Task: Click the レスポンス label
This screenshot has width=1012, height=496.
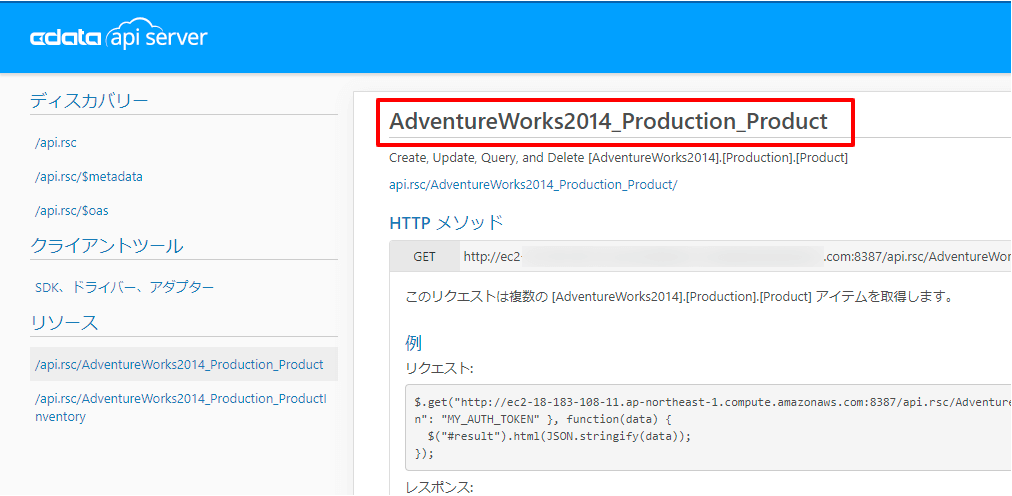Action: click(439, 488)
